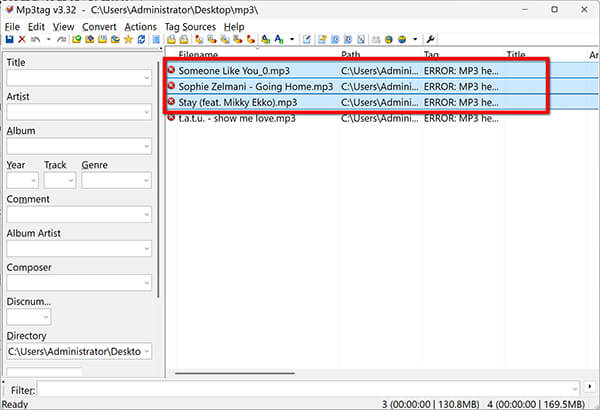Viewport: 600px width, 410px height.
Task: Click the second globe tag source icon
Action: tap(402, 39)
